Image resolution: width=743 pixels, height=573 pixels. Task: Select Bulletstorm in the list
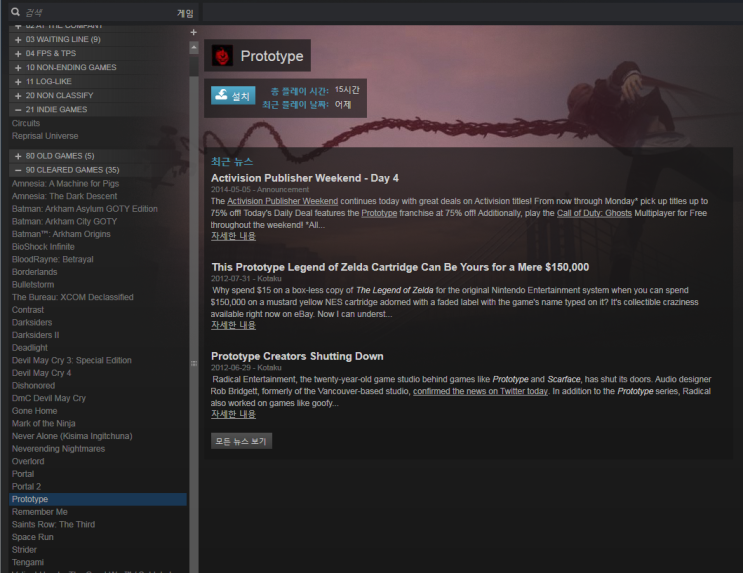click(x=33, y=285)
